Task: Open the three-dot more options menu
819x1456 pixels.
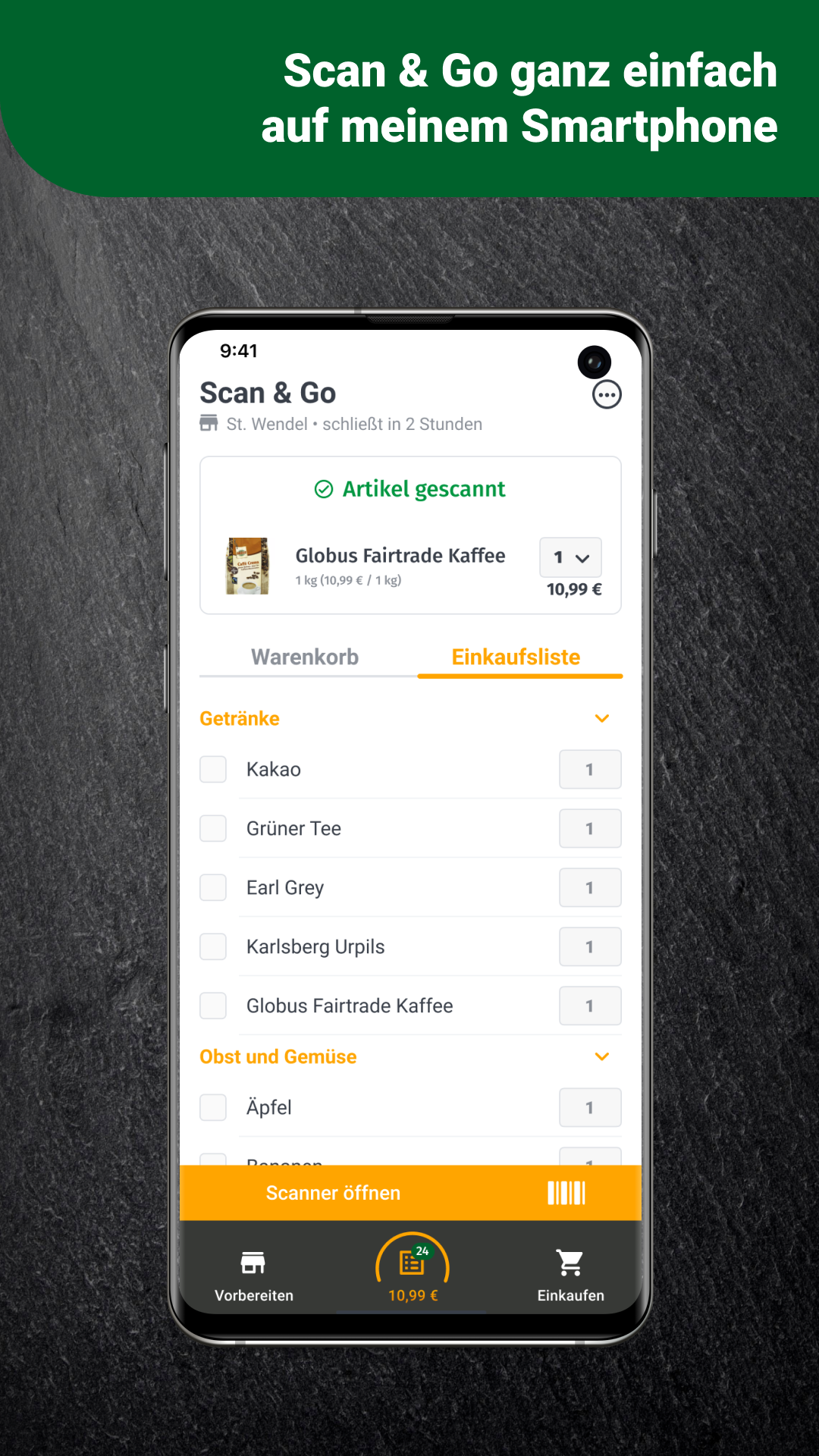Action: point(607,394)
